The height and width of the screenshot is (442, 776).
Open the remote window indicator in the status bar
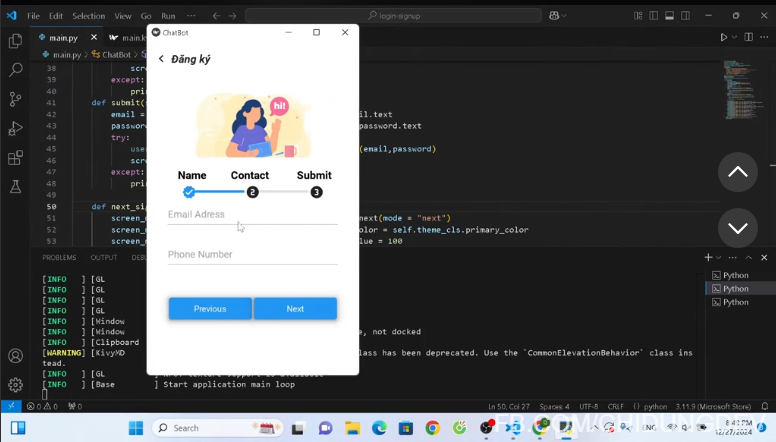[11, 406]
